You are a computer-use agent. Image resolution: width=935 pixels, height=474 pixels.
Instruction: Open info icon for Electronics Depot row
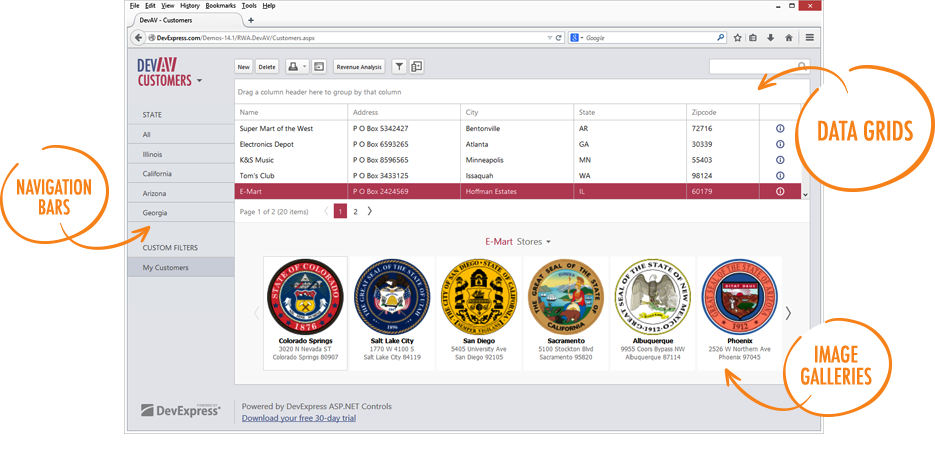coord(779,144)
